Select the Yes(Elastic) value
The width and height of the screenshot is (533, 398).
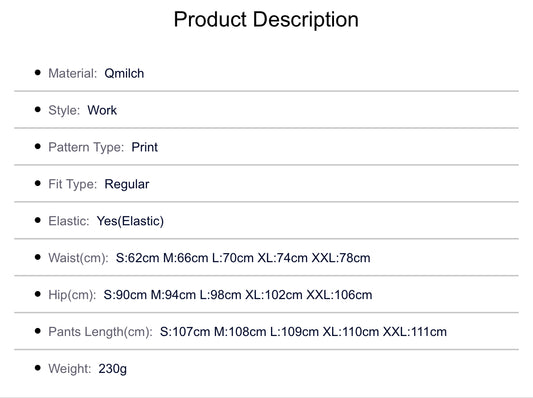130,221
